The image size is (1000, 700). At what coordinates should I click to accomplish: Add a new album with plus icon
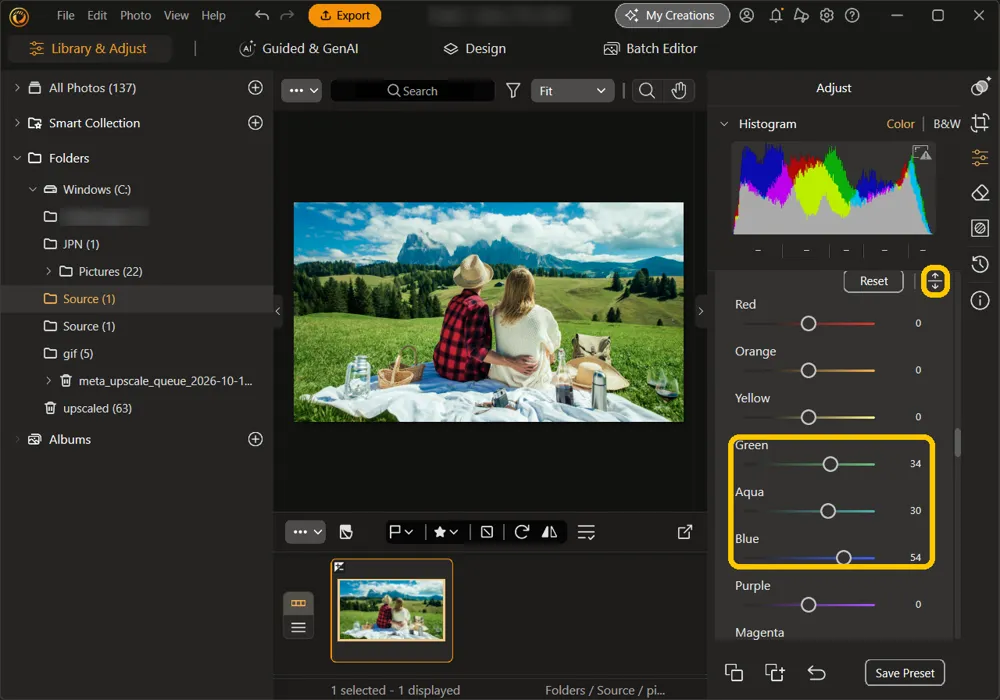coord(255,439)
